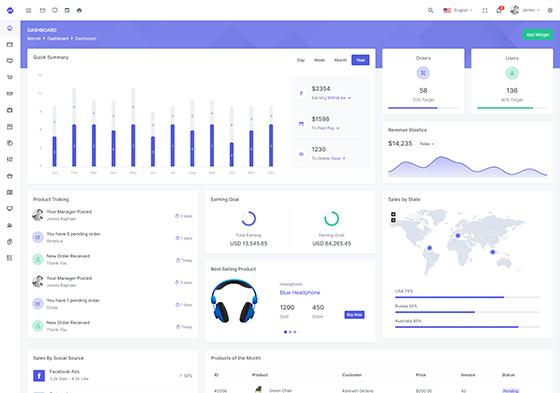Click the Earning Goal green progress ring
This screenshot has height=393, width=560.
click(x=331, y=219)
